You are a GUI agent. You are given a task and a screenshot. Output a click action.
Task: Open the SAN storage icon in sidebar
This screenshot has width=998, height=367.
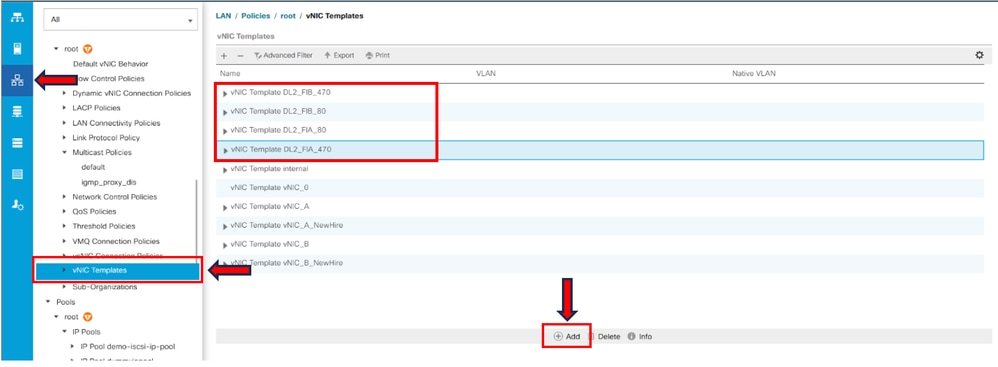[18, 112]
